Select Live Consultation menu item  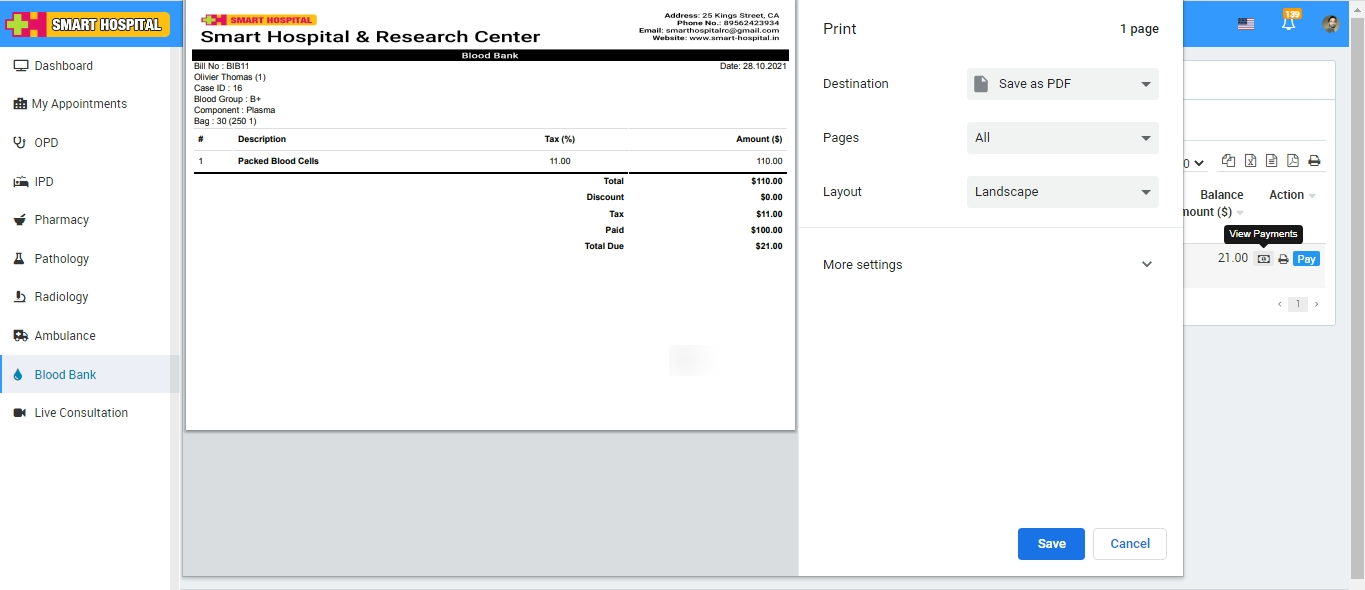coord(81,413)
